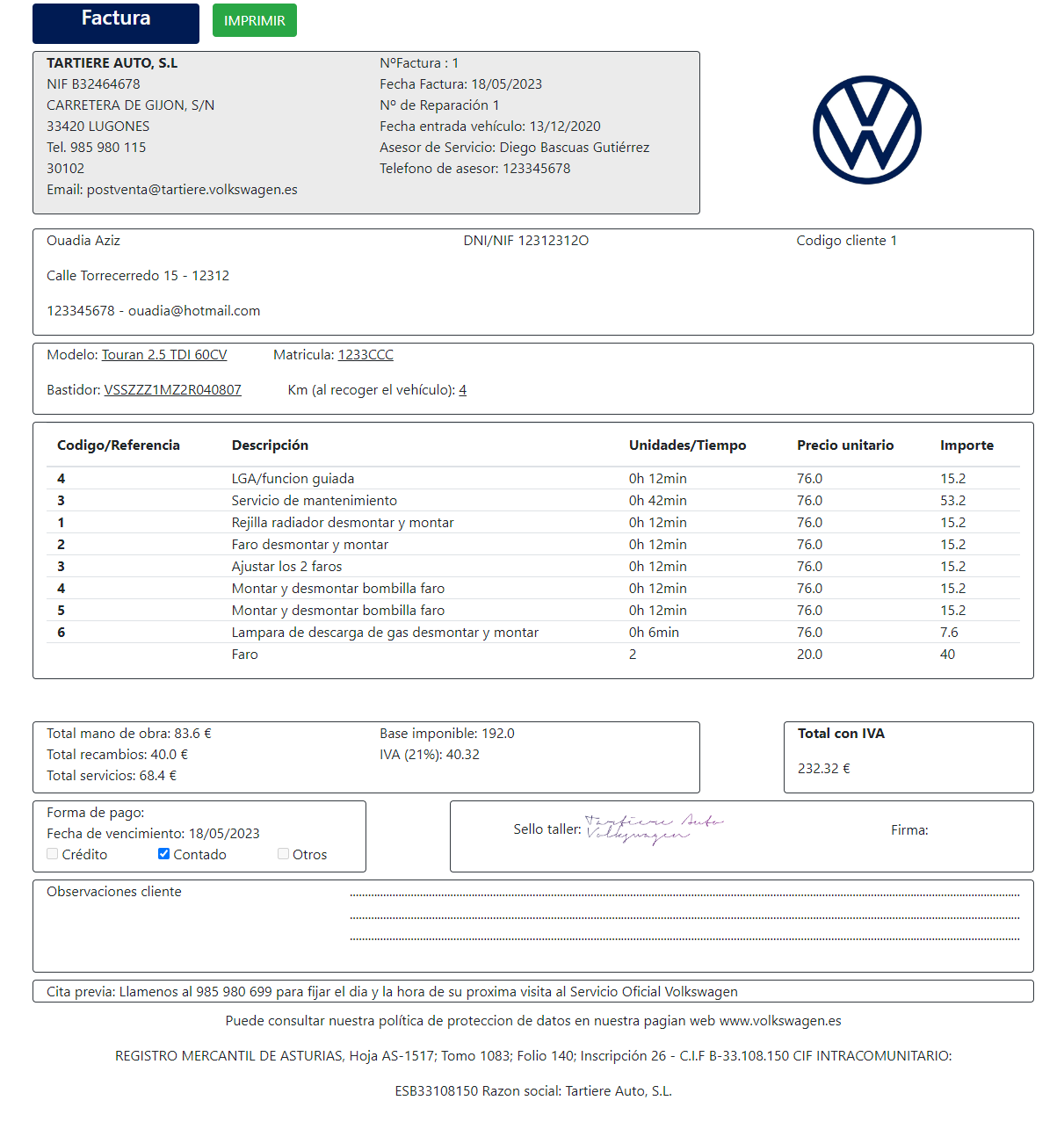Tick the Otros payment checkbox
This screenshot has height=1122, width=1064.
[x=283, y=854]
